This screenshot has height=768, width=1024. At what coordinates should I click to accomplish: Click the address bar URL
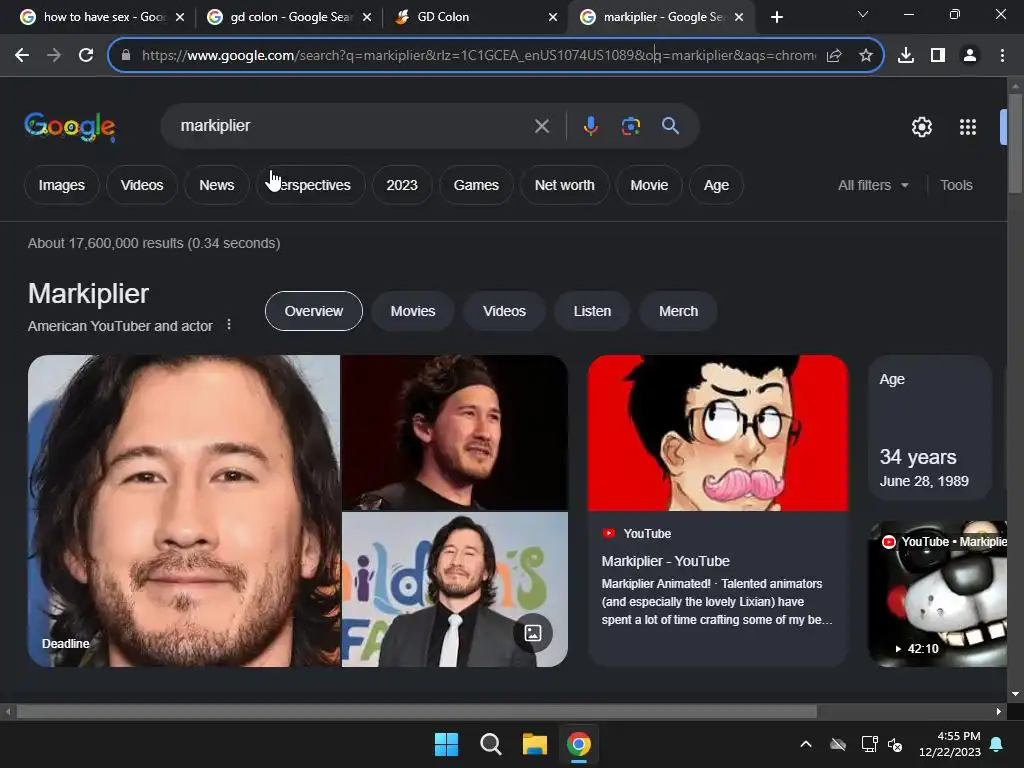[478, 56]
